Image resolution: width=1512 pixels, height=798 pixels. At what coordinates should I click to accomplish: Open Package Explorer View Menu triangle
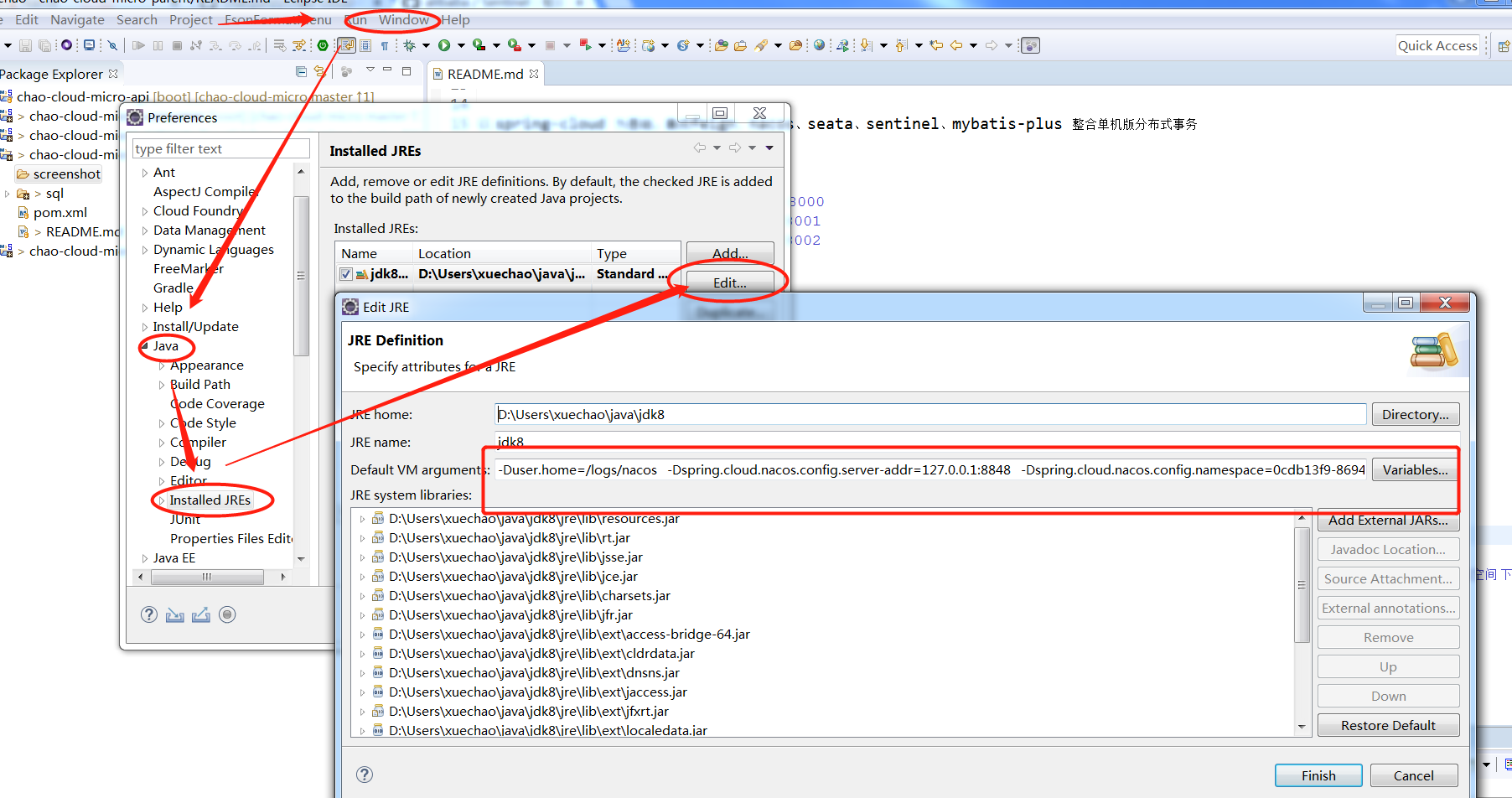pyautogui.click(x=370, y=70)
